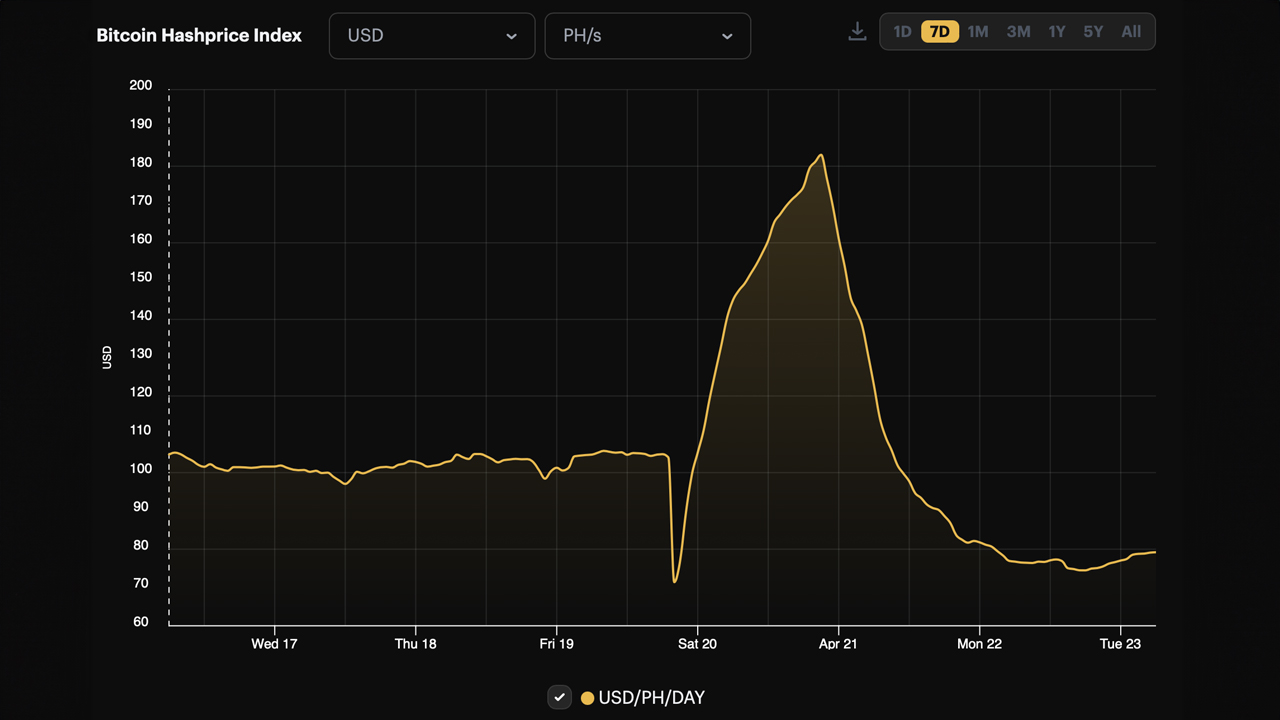Click the Bitcoin Hashprice Index title
Viewport: 1280px width, 720px height.
(198, 35)
